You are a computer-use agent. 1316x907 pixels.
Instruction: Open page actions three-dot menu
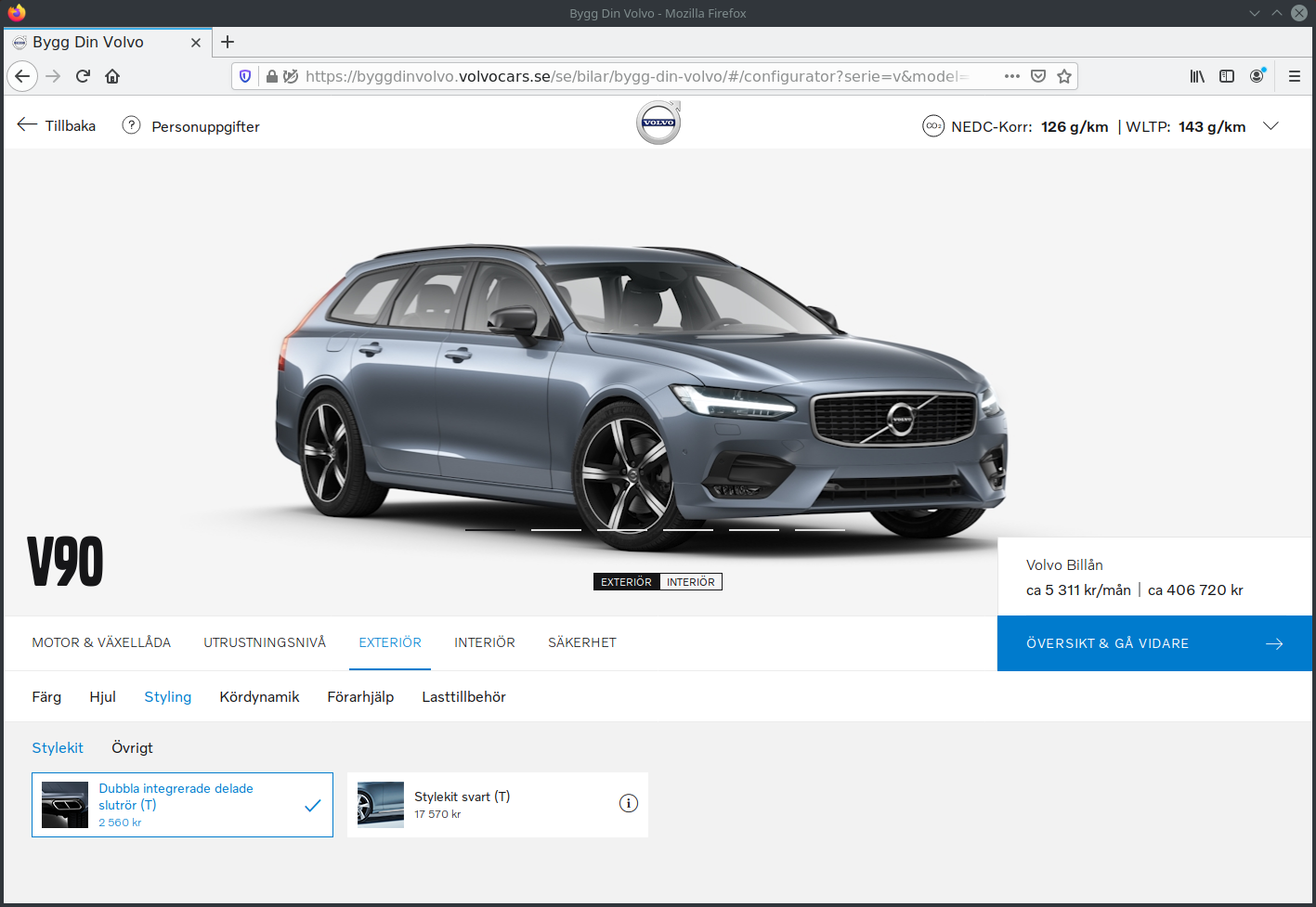[1012, 76]
